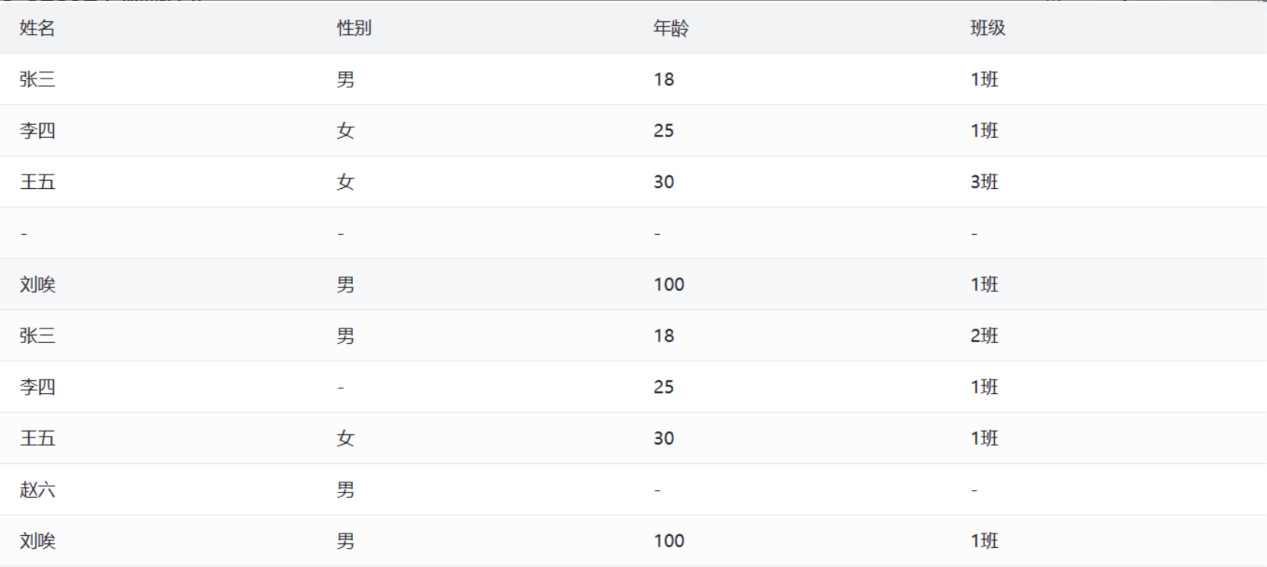1267x567 pixels.
Task: Click the empty 性别 dash beside 李四
Action: (341, 387)
